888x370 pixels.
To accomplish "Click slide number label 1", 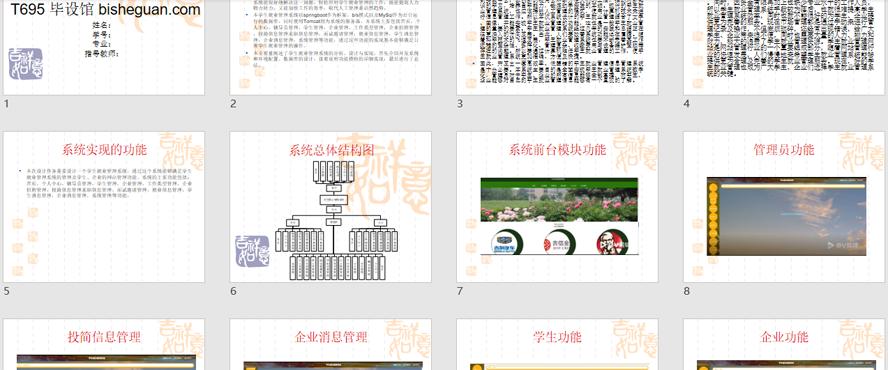I will coord(6,104).
